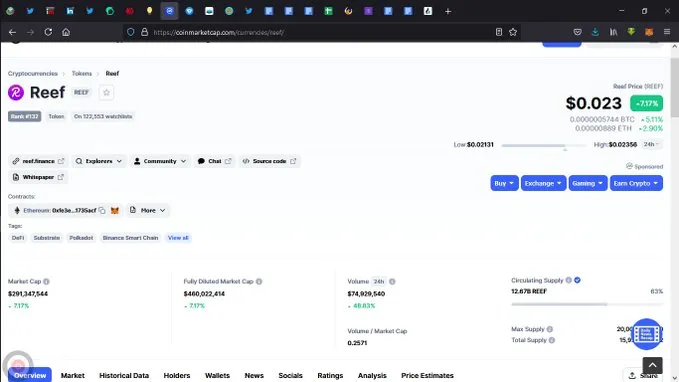Go back with the browser back arrow
This screenshot has height=382, width=679.
coord(12,32)
